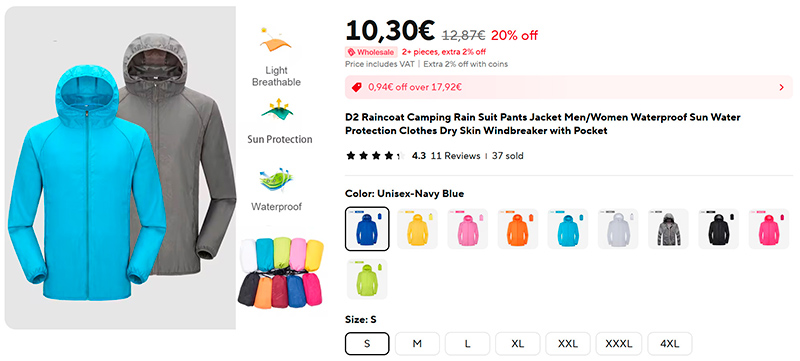Click the Light Breathable feature icon

coord(276,41)
